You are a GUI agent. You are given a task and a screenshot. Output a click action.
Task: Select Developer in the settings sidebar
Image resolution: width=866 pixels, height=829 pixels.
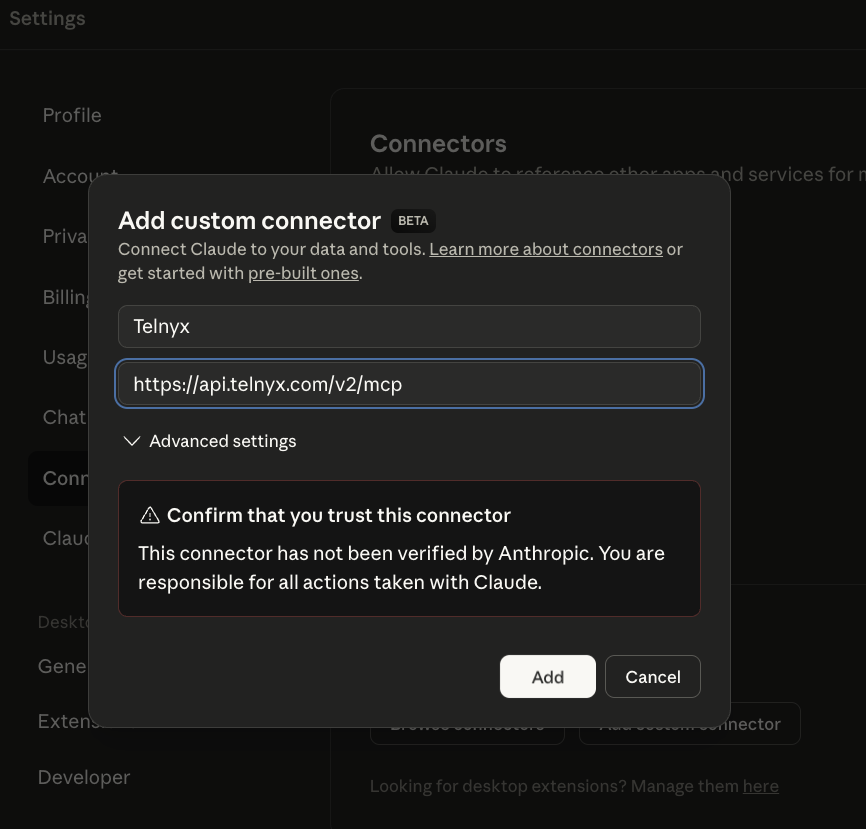(x=84, y=777)
